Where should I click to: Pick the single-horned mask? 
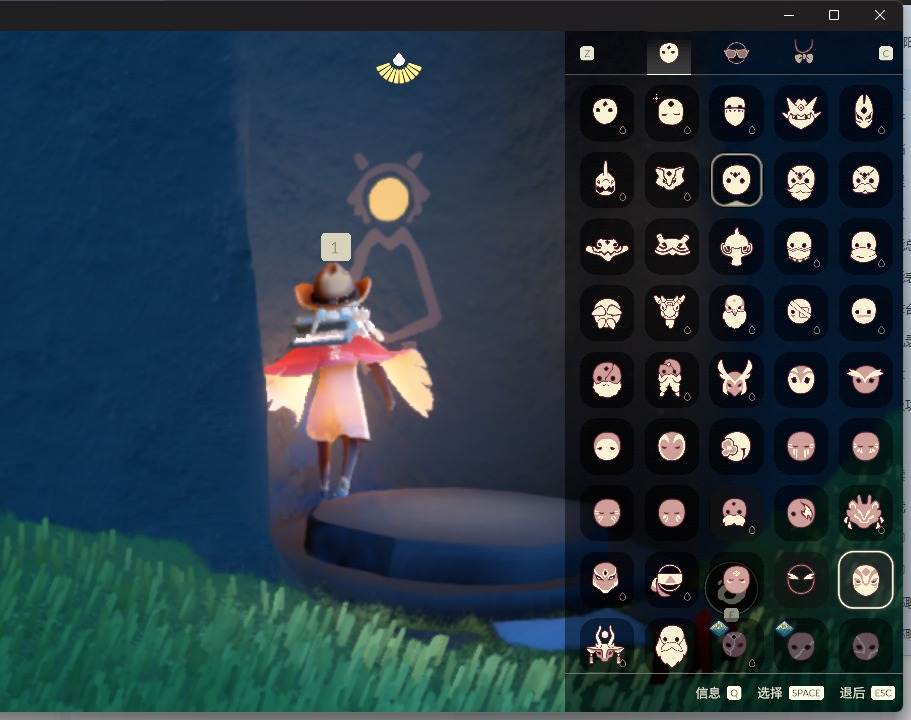607,180
